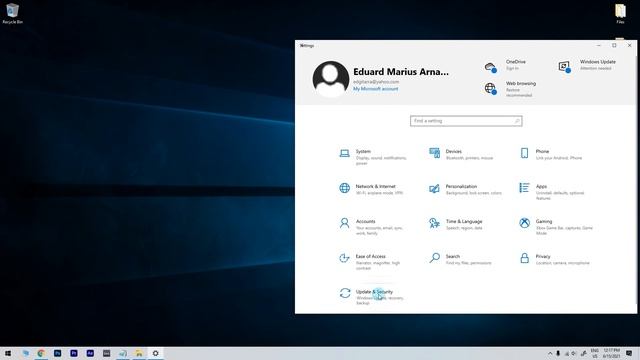Screen dimensions: 640x360
Task: Open the Devices settings category
Action: (461, 154)
